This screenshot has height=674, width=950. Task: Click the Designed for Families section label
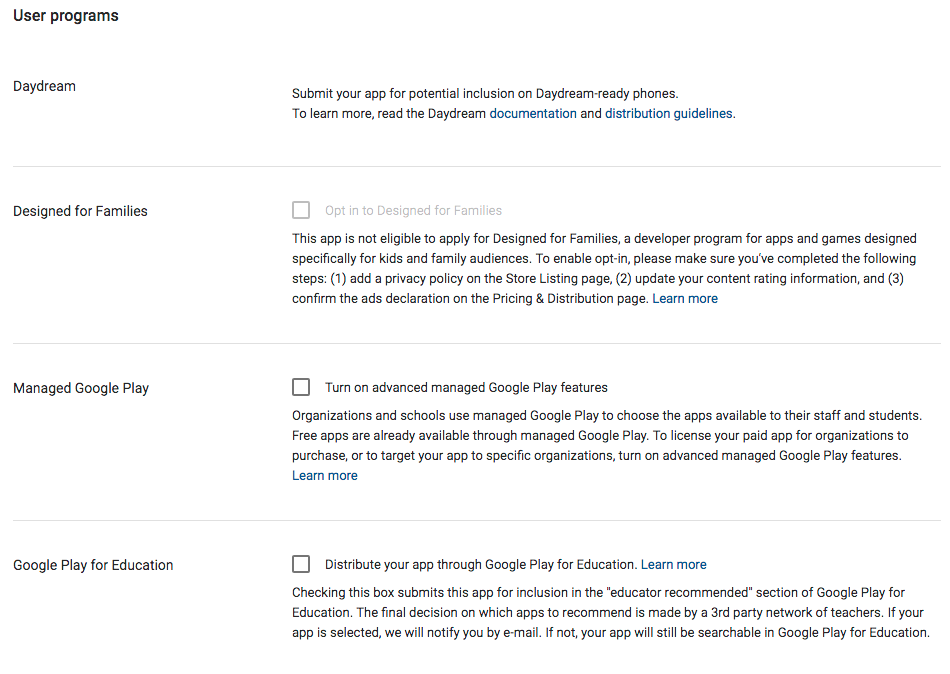[x=80, y=211]
